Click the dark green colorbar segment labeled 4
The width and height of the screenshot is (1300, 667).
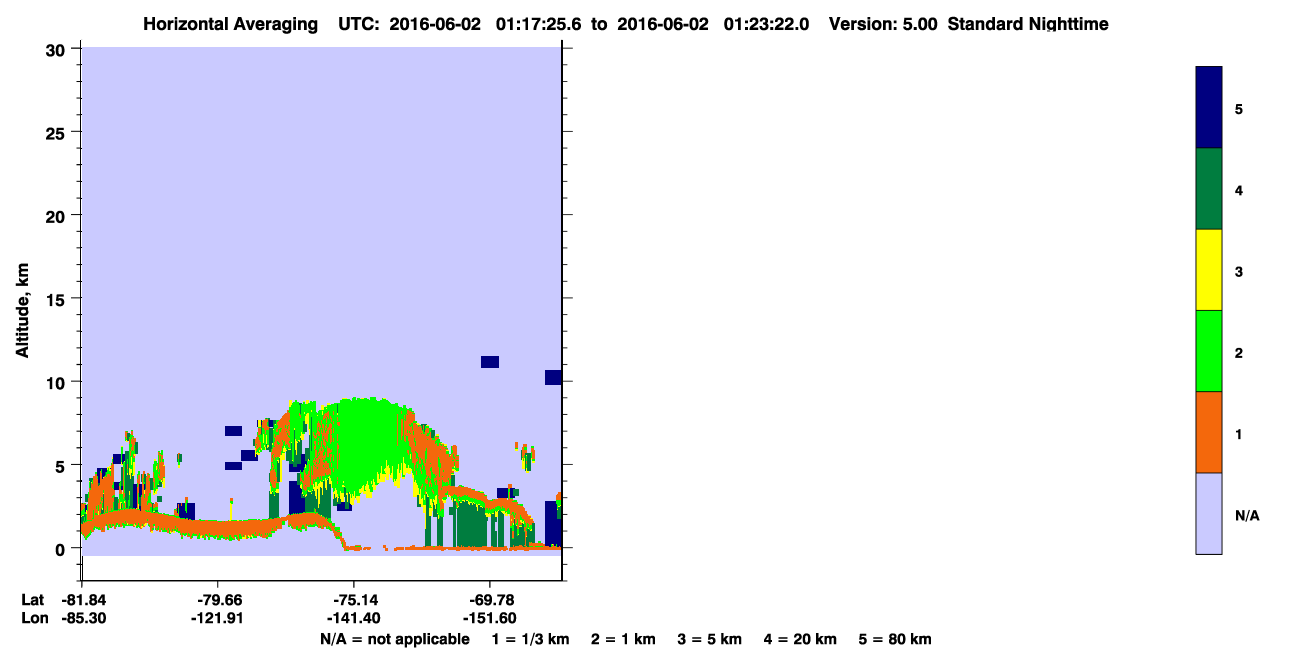tap(1209, 189)
